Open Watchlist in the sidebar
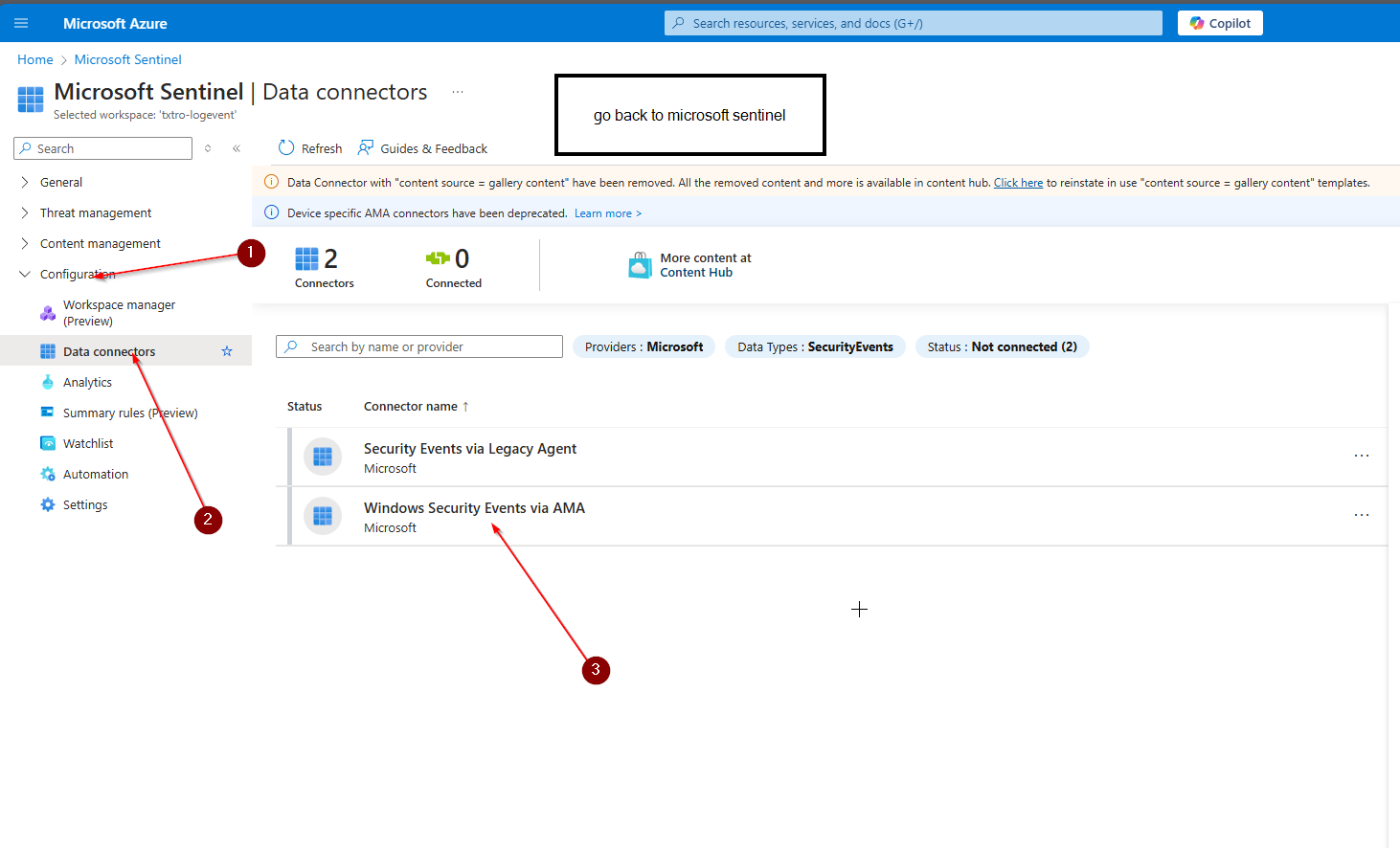This screenshot has height=848, width=1400. (88, 443)
